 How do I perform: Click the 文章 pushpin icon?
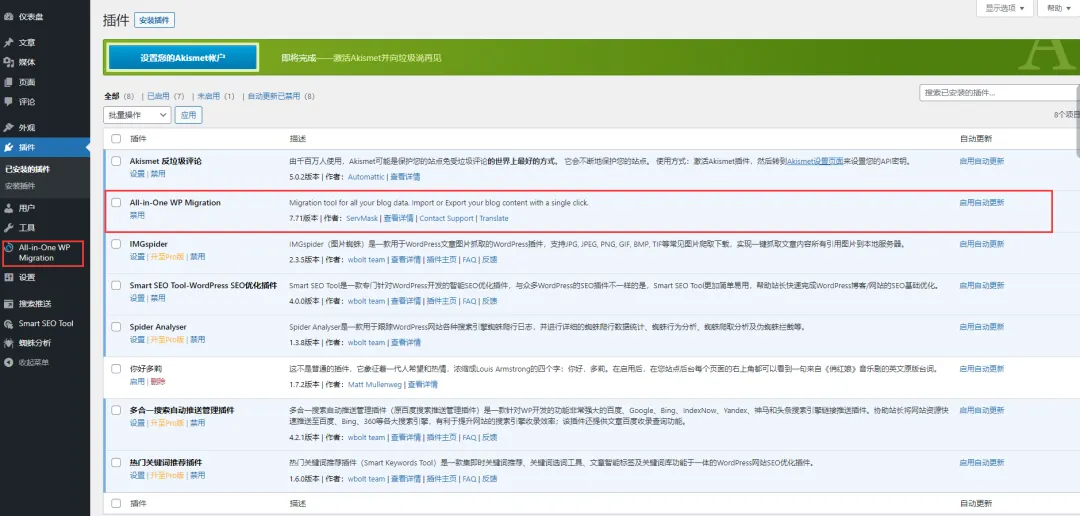(x=8, y=43)
